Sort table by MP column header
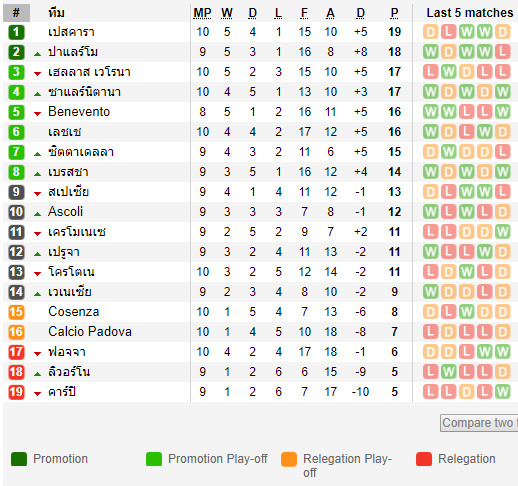518x486 pixels. 202,13
